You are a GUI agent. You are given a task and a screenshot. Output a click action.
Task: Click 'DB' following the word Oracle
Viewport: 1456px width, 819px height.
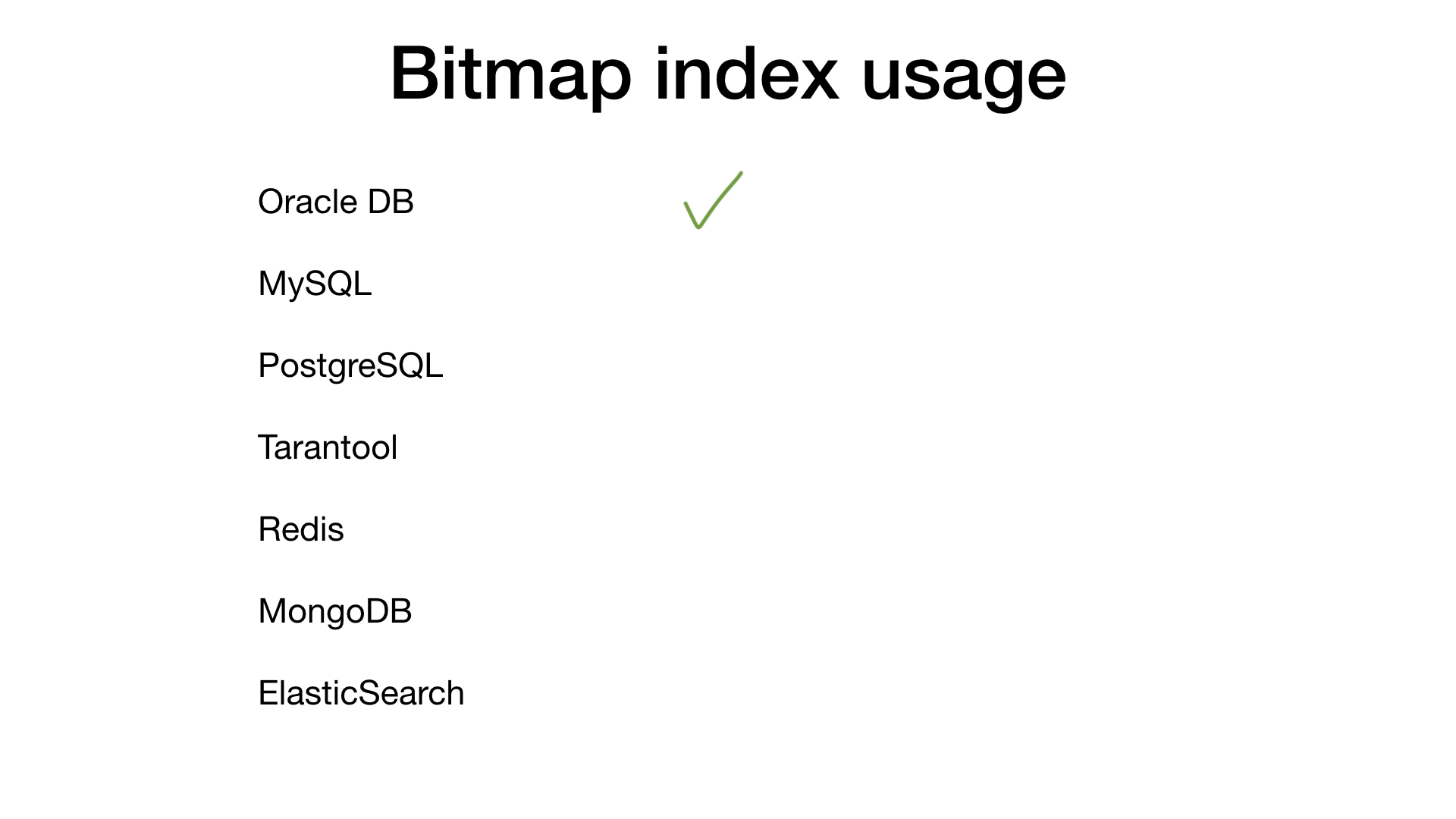click(x=391, y=202)
